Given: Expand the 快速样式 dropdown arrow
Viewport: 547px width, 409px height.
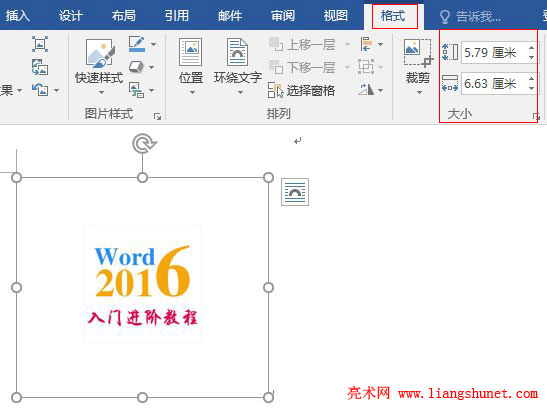Looking at the screenshot, I should [101, 92].
